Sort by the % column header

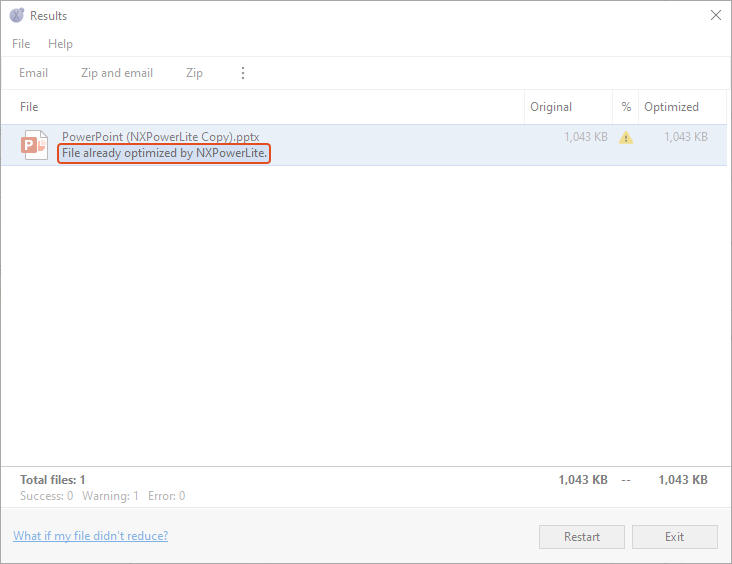point(626,107)
